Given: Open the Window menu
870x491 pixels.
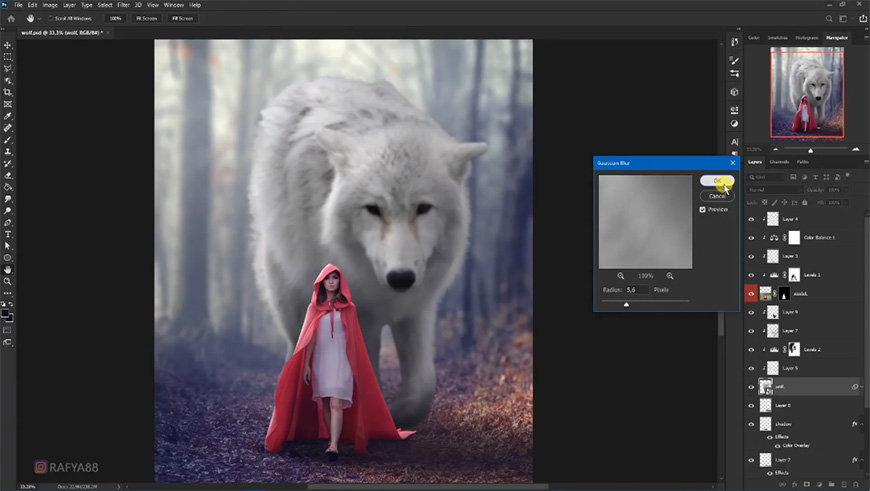Looking at the screenshot, I should [174, 5].
